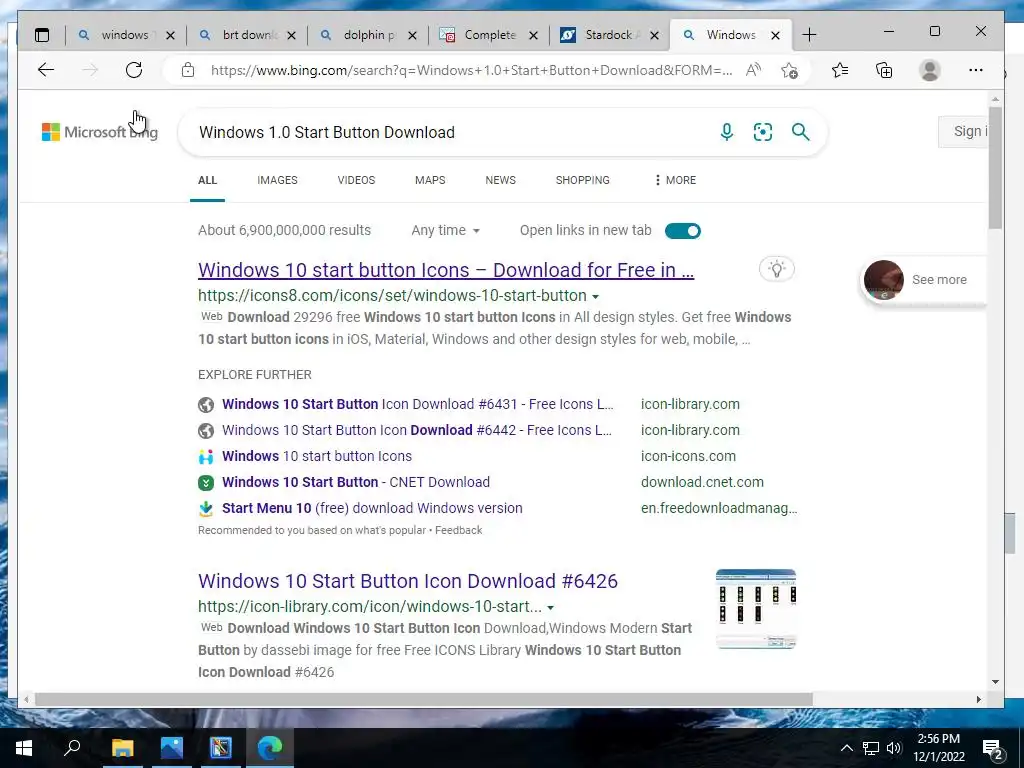Open the browser profile icon

pos(929,70)
